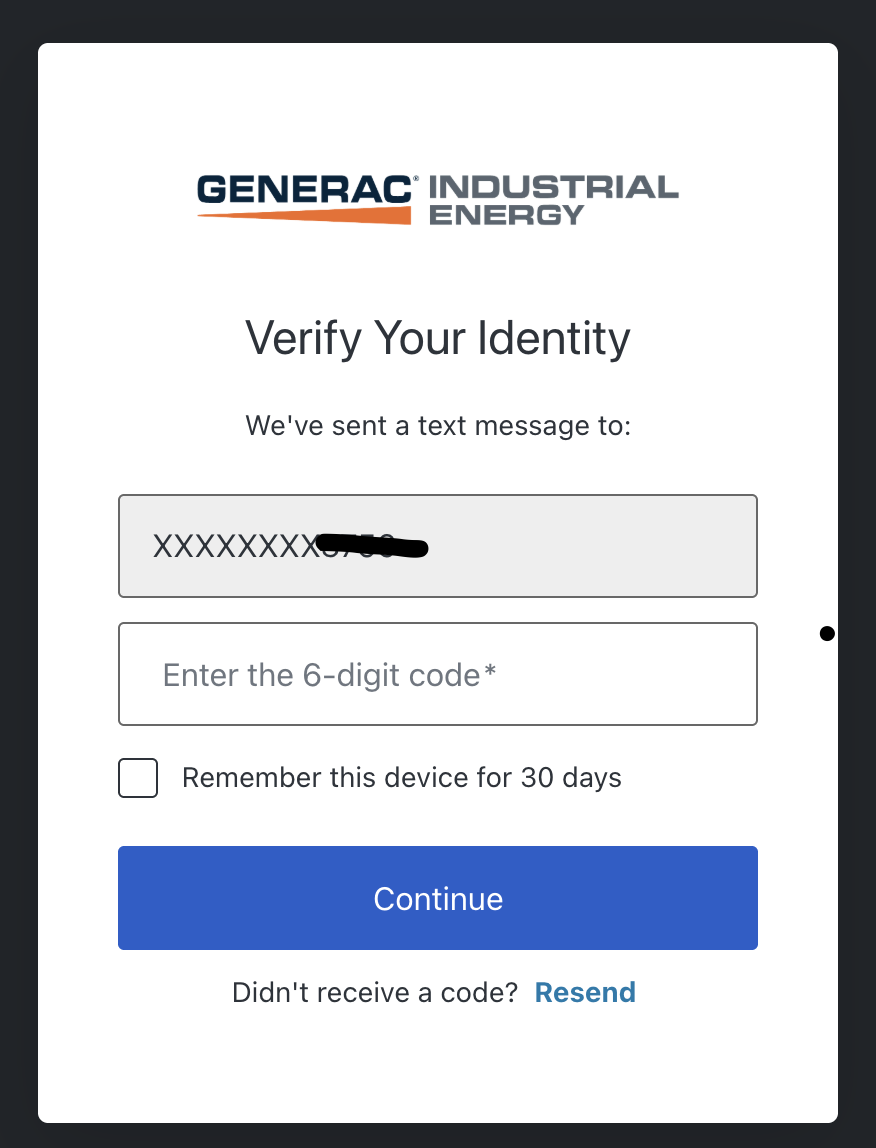This screenshot has height=1148, width=876.
Task: Click the 'Didn't receive a code?' text
Action: click(x=375, y=992)
